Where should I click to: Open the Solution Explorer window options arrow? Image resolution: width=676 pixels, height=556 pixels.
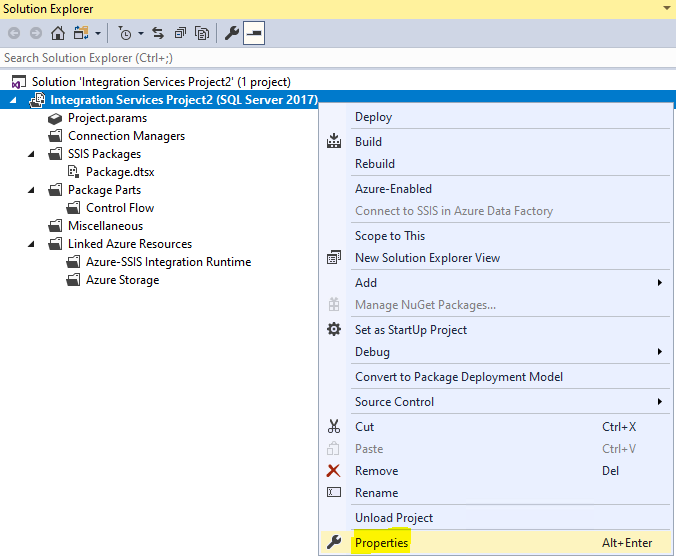667,8
